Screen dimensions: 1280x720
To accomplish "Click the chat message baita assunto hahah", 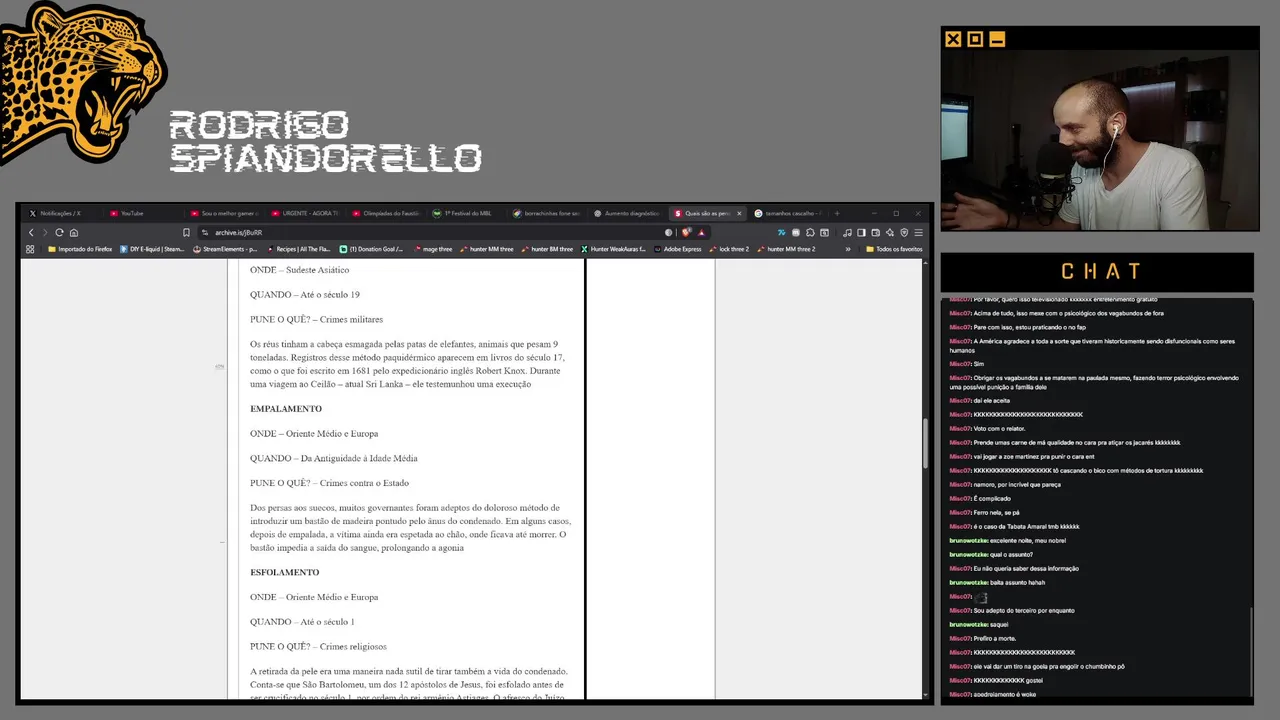I will click(1017, 582).
